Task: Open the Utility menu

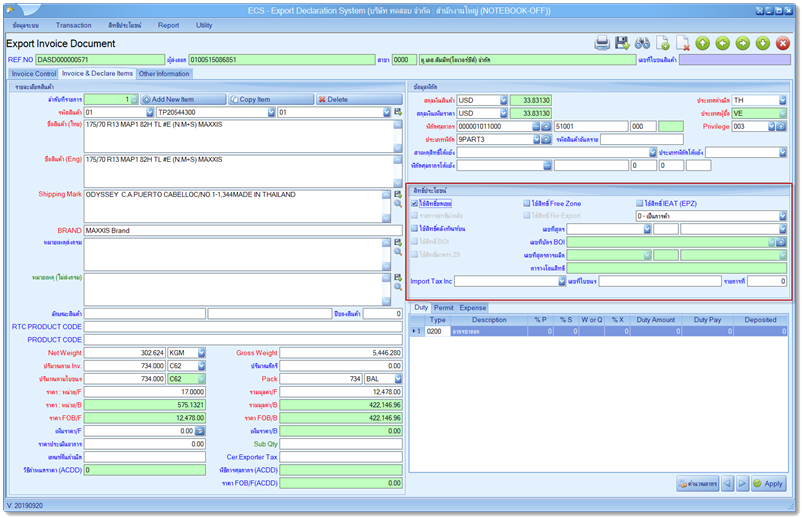Action: click(204, 25)
